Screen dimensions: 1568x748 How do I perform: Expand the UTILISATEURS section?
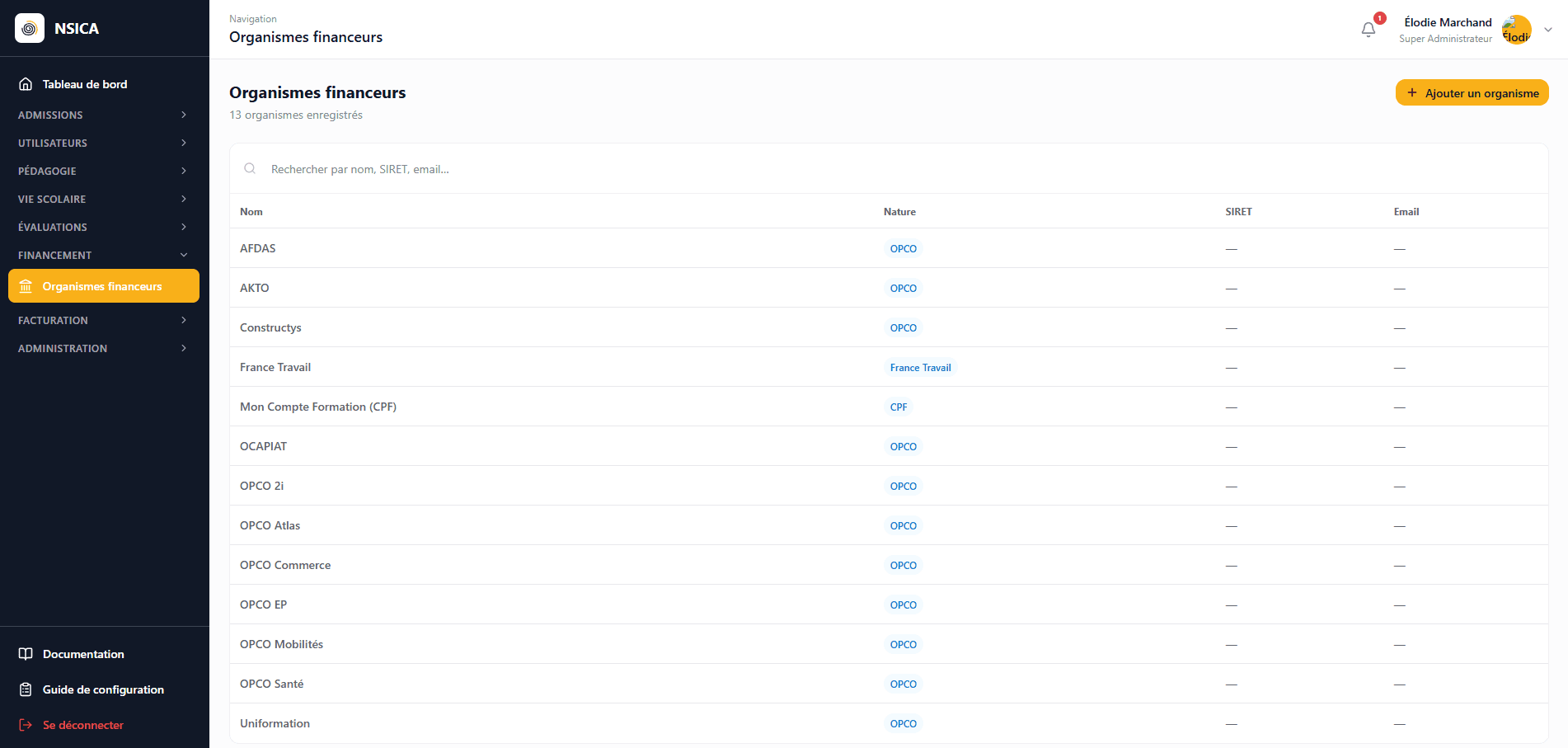click(105, 143)
